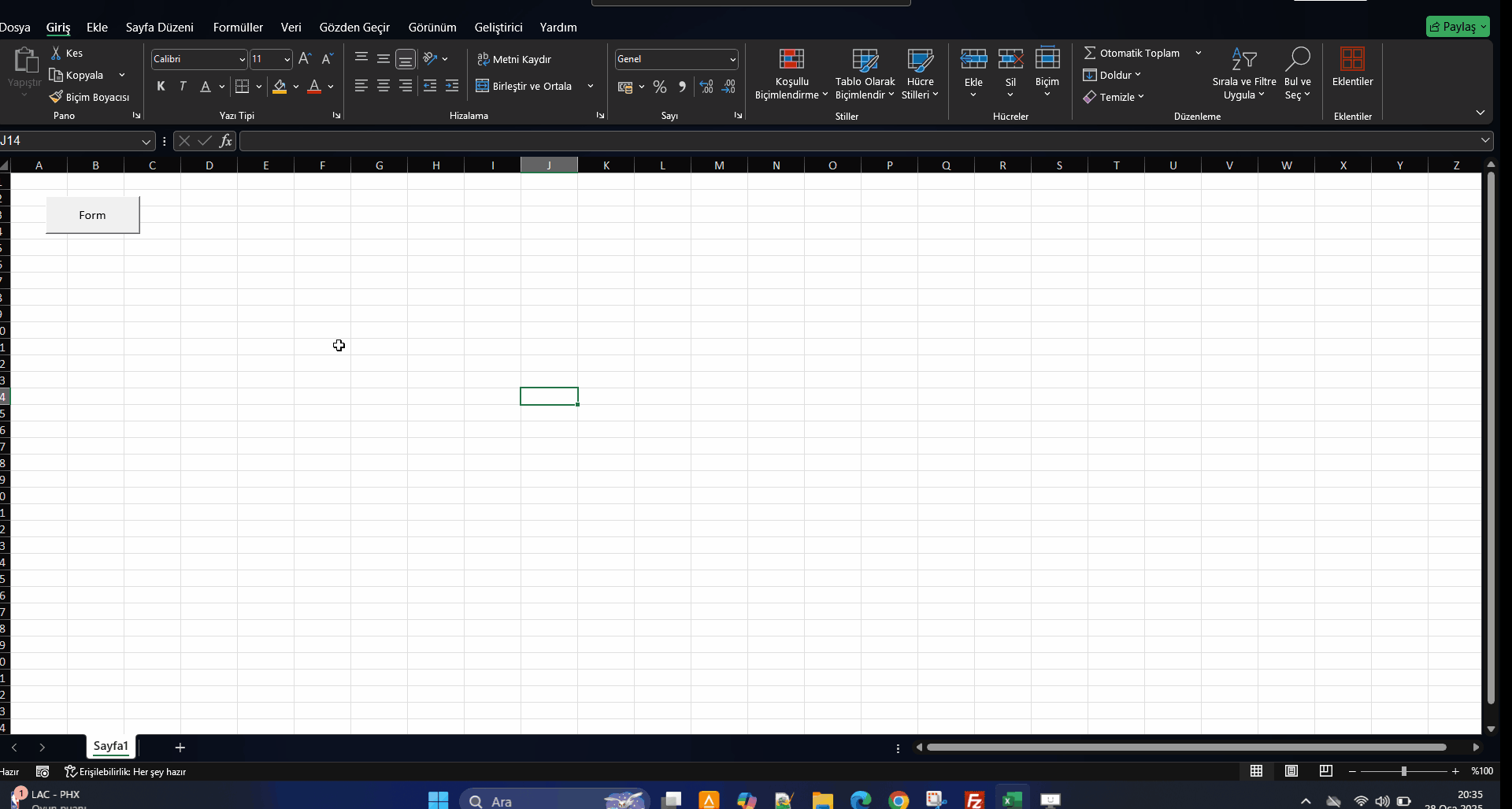Click the Kopyala copy icon

coord(56,75)
